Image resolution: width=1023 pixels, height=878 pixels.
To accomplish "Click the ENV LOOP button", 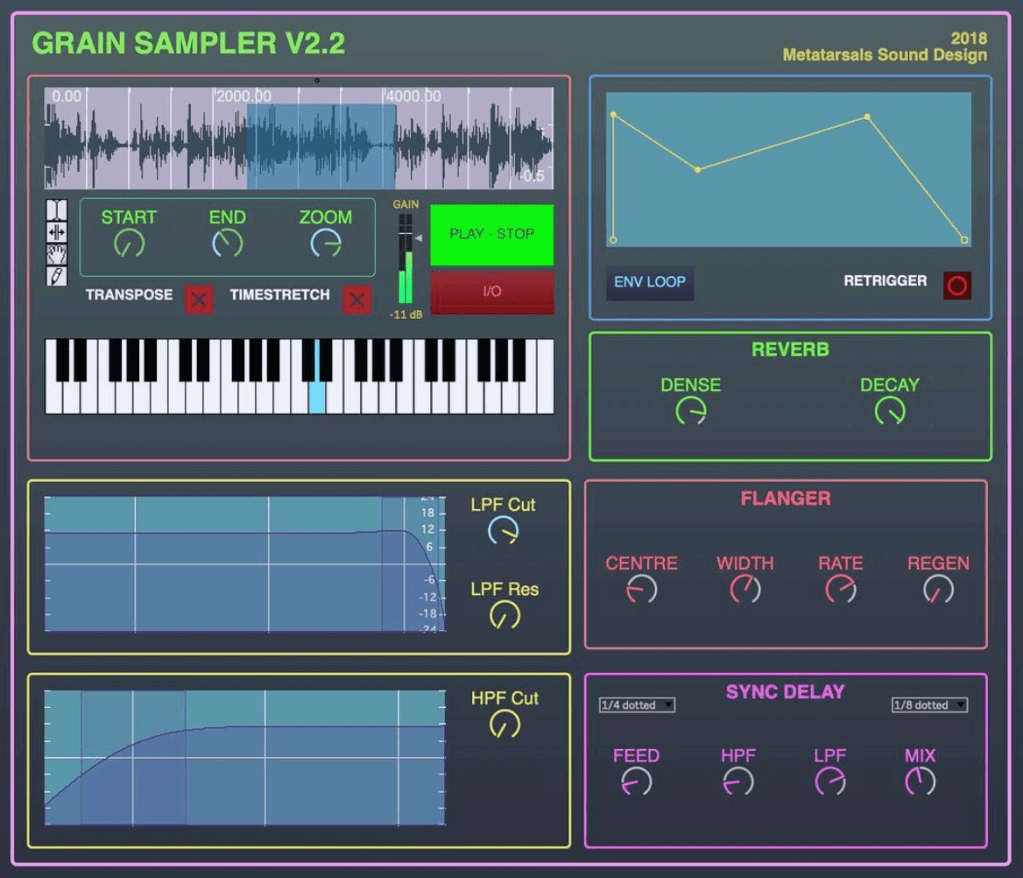I will [x=650, y=282].
